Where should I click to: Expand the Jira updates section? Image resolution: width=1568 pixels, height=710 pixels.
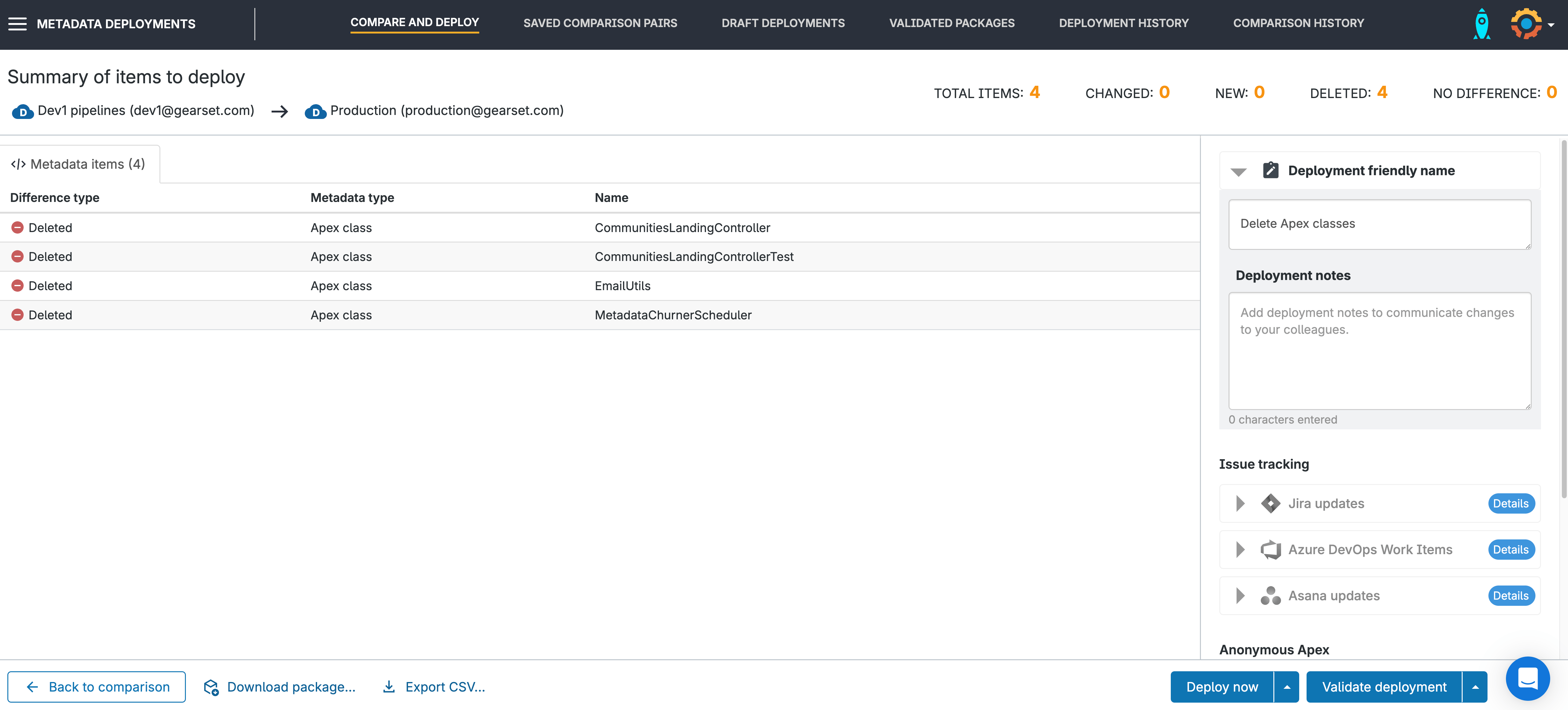[1240, 503]
